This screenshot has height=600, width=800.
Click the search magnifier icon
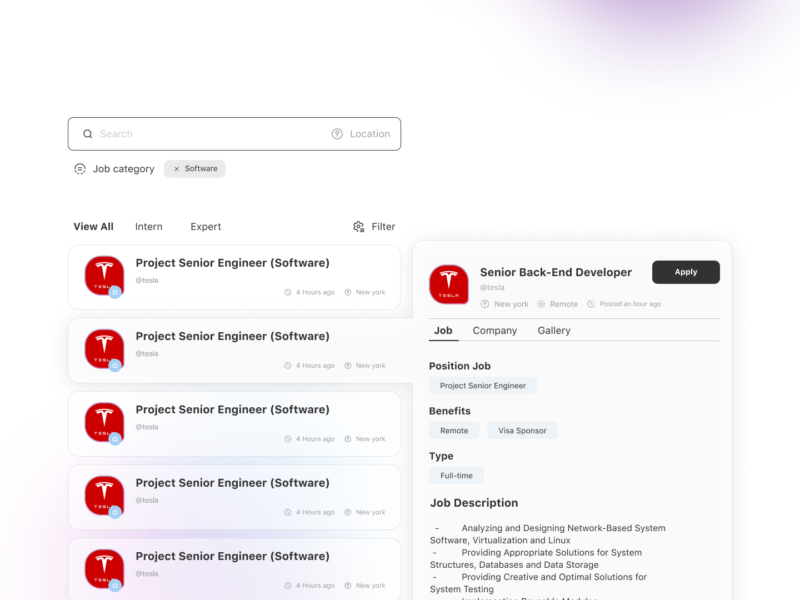tap(88, 134)
